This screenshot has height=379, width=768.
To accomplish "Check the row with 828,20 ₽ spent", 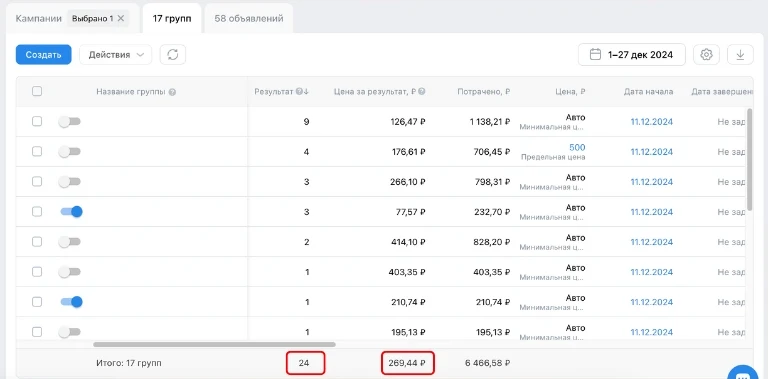I will pos(37,242).
